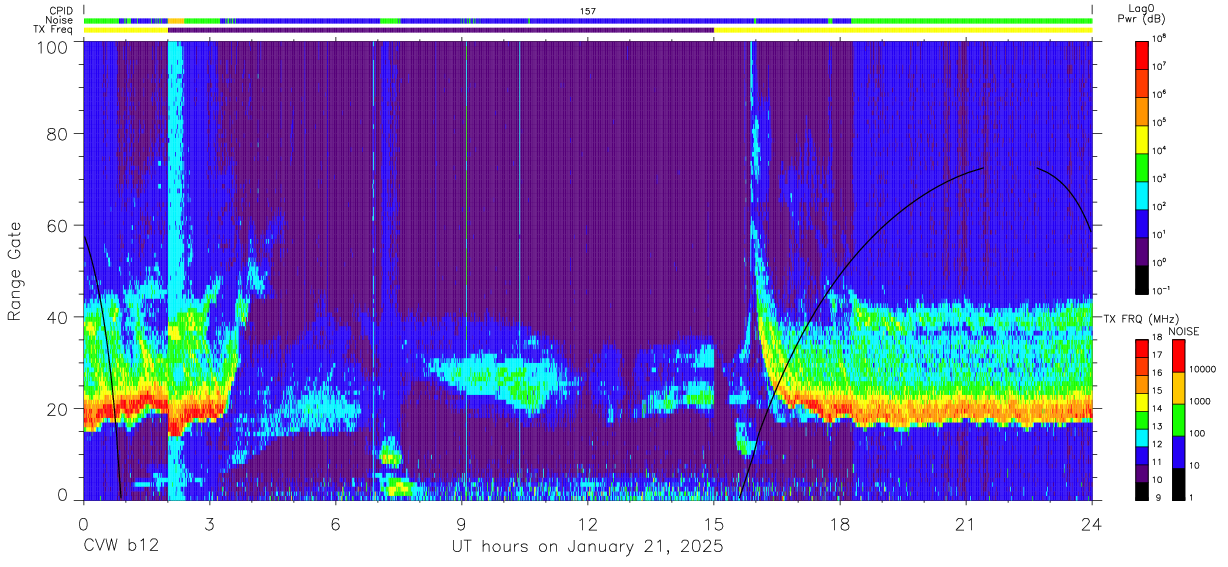Click the '21' tick on the UT hours axis
1228x567 pixels.
(966, 523)
